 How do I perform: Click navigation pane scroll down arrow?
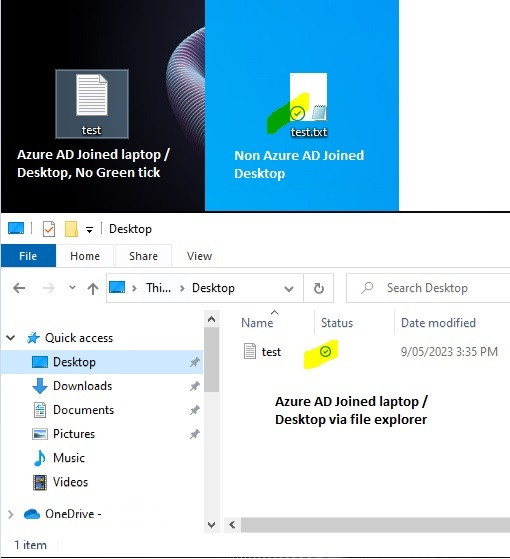tap(212, 524)
